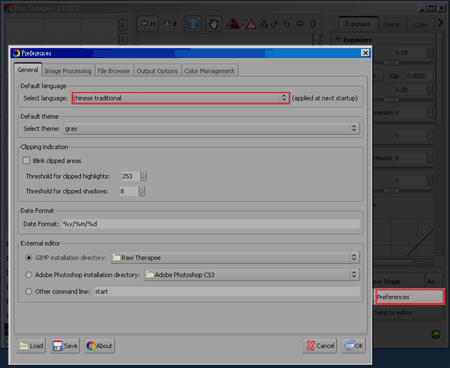Image resolution: width=450 pixels, height=368 pixels.
Task: Click the Load button
Action: [31, 346]
